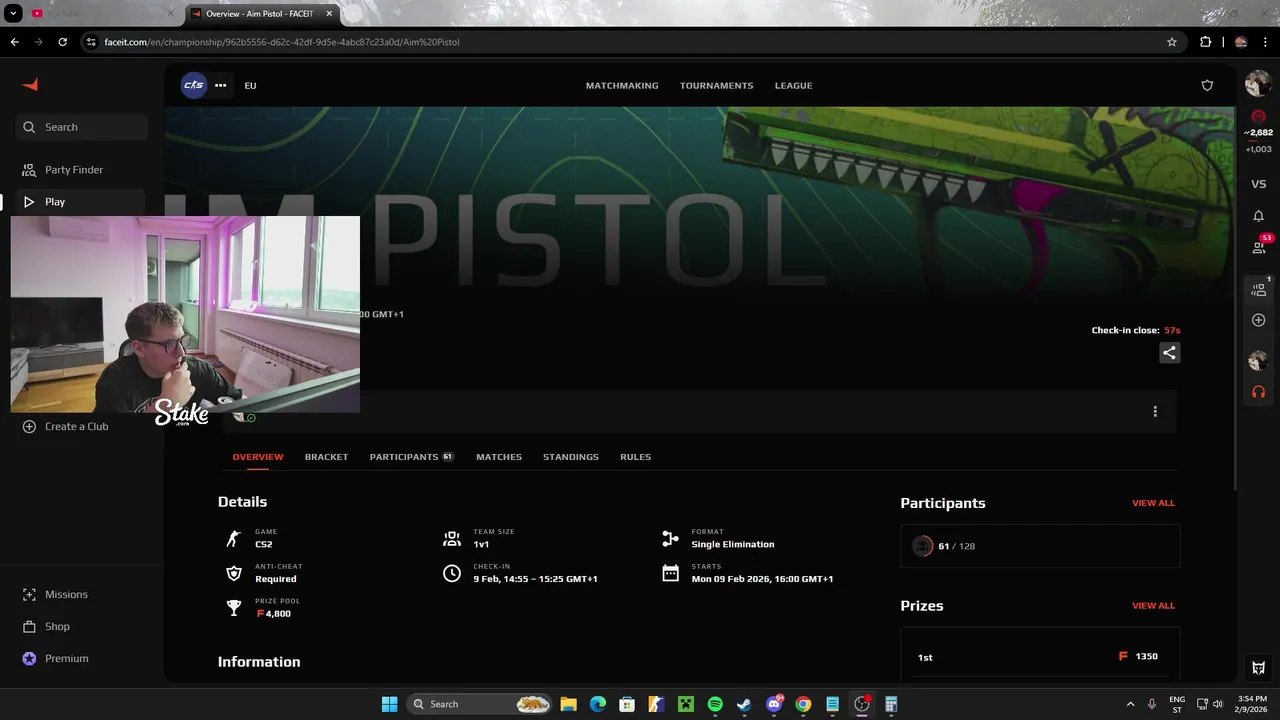Open the user profile avatar at top right
This screenshot has height=720, width=1280.
(x=1258, y=84)
